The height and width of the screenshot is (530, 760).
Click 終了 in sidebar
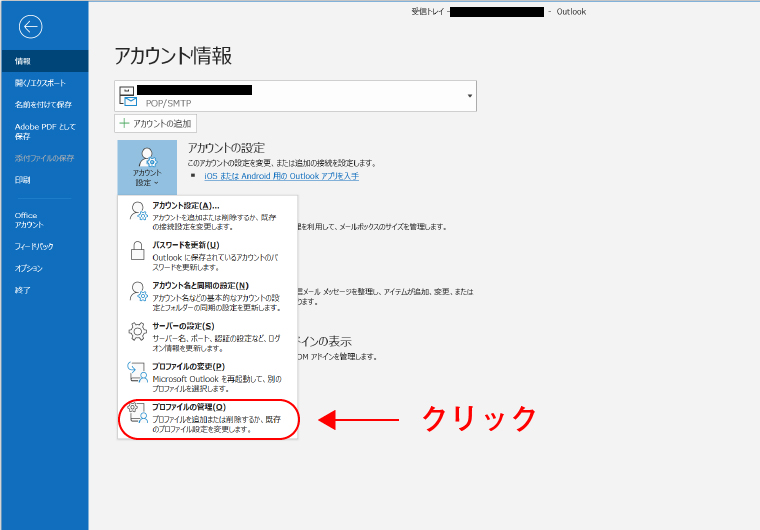pyautogui.click(x=45, y=290)
